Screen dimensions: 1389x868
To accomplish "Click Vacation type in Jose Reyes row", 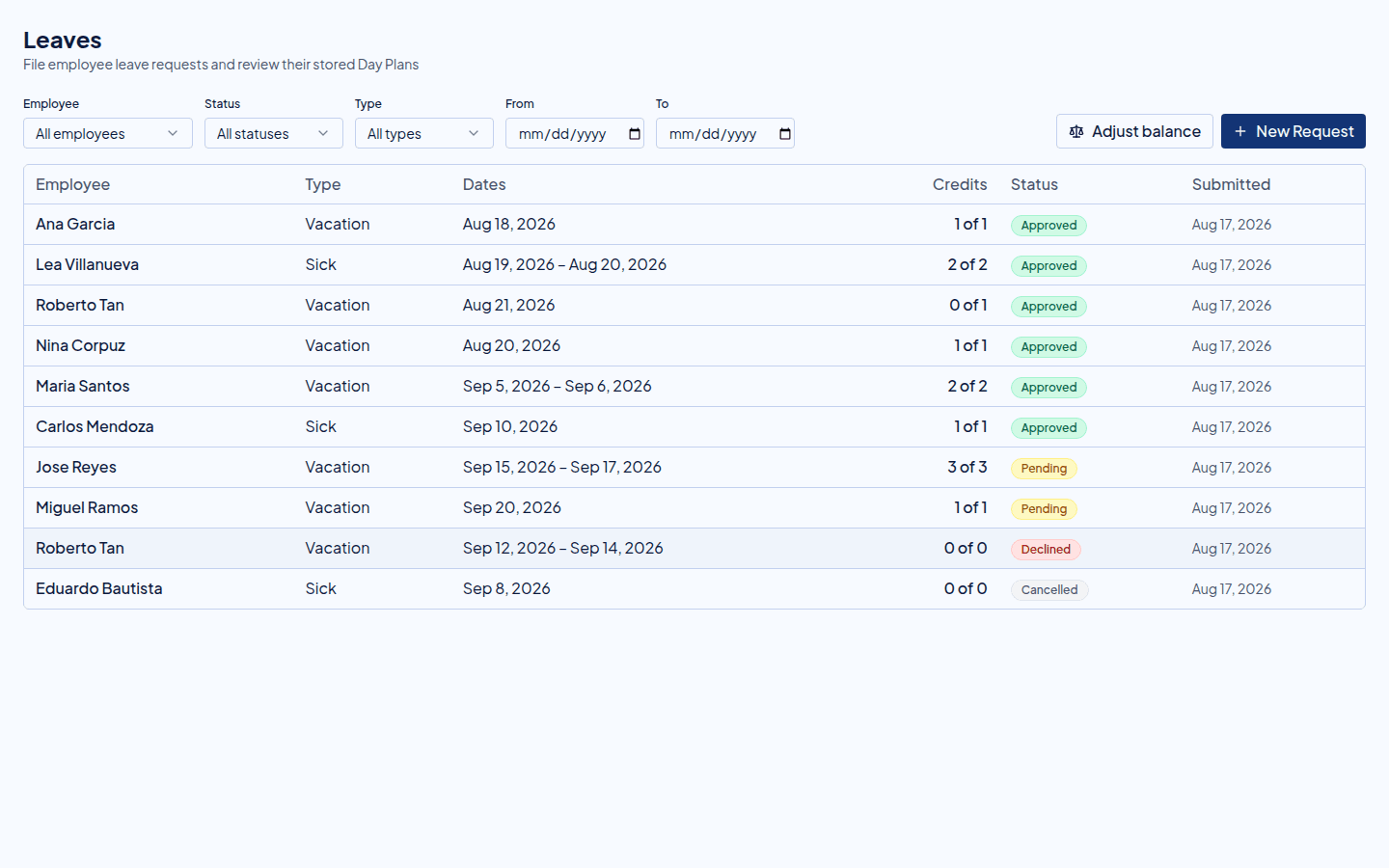I will pos(338,467).
